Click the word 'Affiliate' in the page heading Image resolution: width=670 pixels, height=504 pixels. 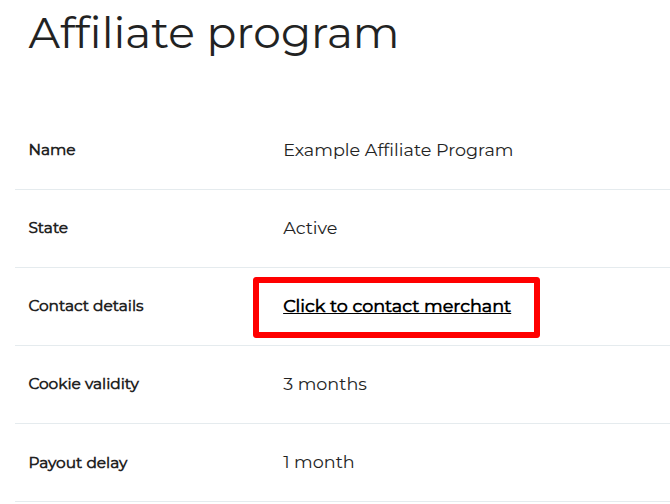pyautogui.click(x=110, y=33)
